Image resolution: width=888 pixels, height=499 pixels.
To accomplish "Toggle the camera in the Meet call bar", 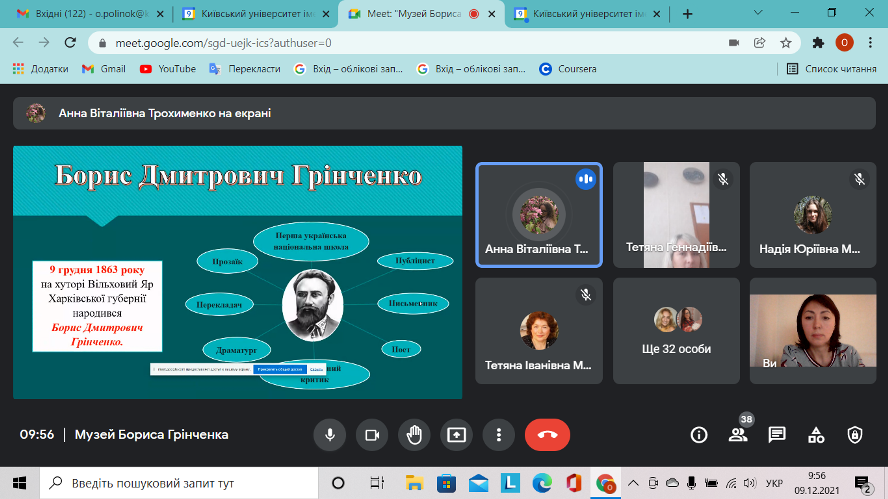I will [372, 435].
